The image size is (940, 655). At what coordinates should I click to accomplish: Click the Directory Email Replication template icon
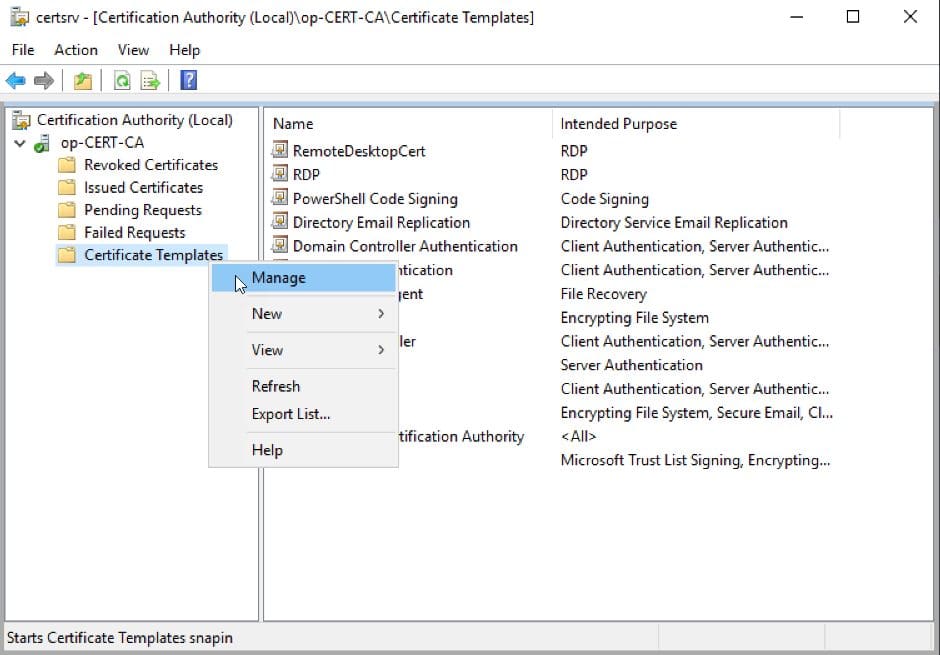click(279, 221)
